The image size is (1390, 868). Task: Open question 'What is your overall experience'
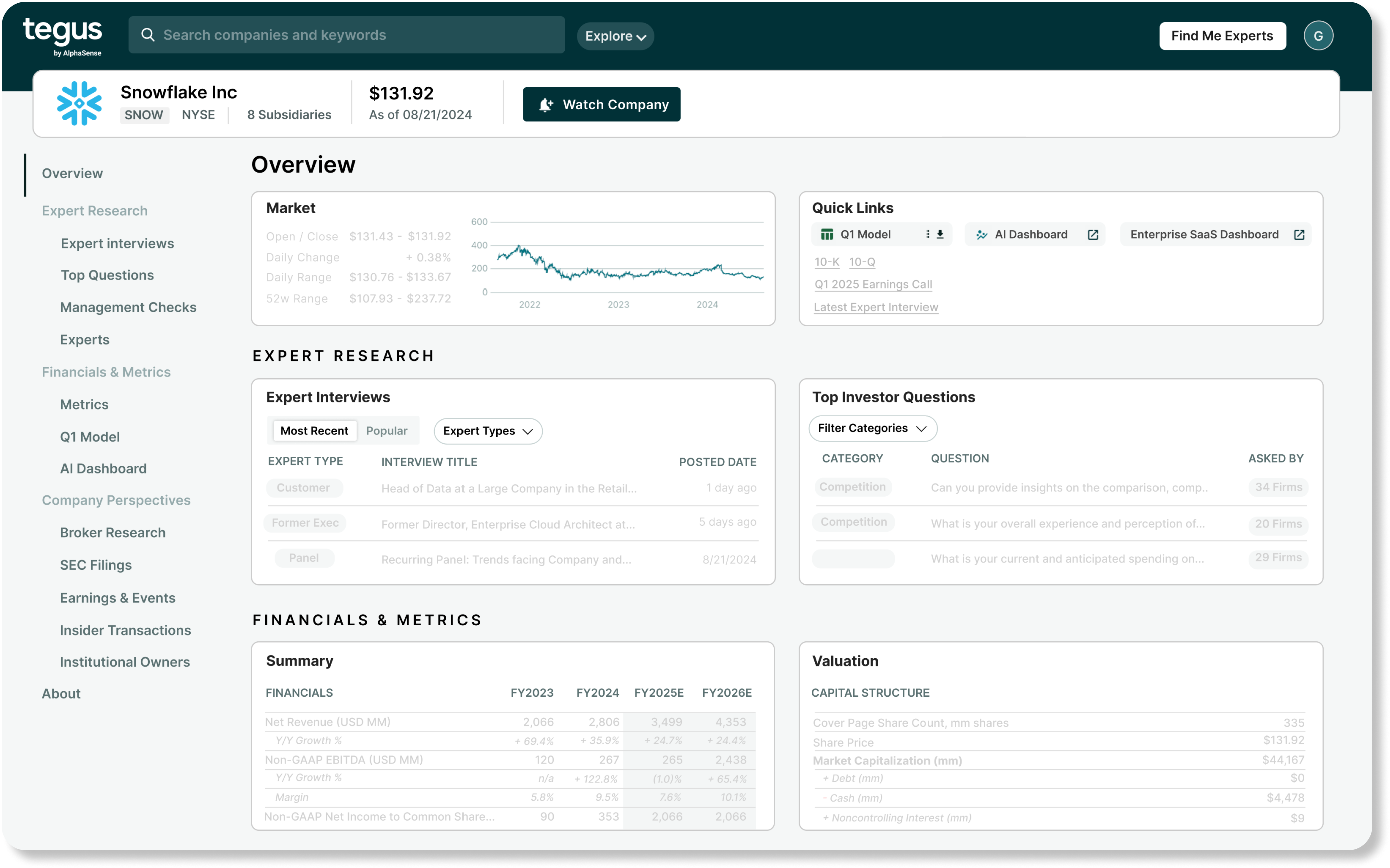pos(1067,523)
